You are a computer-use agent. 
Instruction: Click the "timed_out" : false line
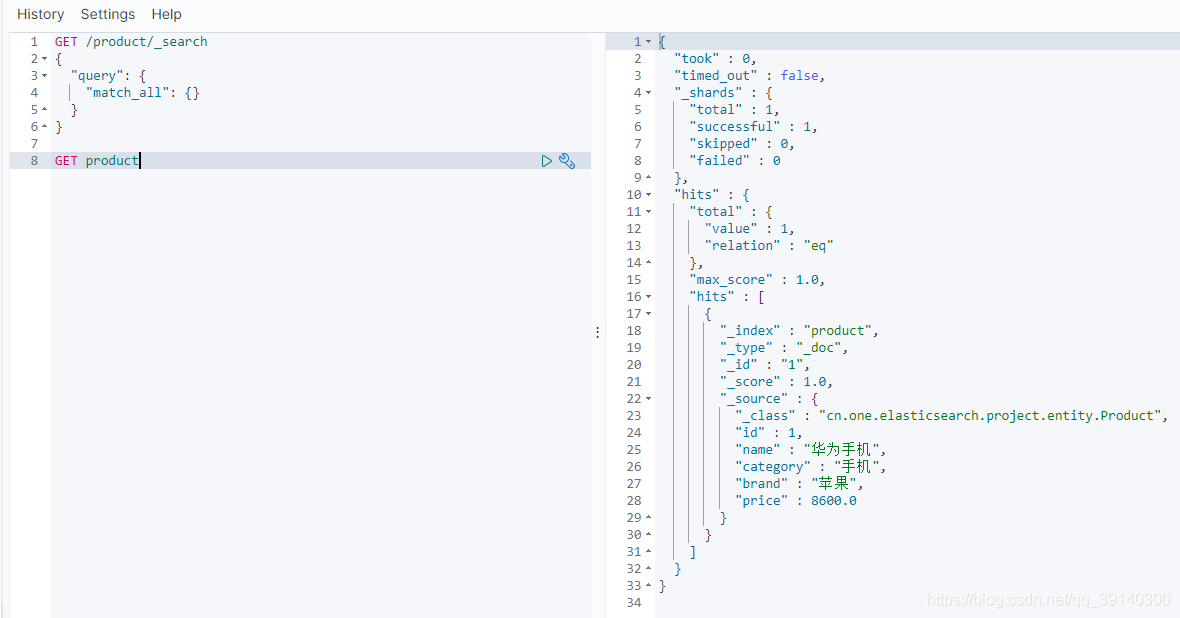click(750, 76)
